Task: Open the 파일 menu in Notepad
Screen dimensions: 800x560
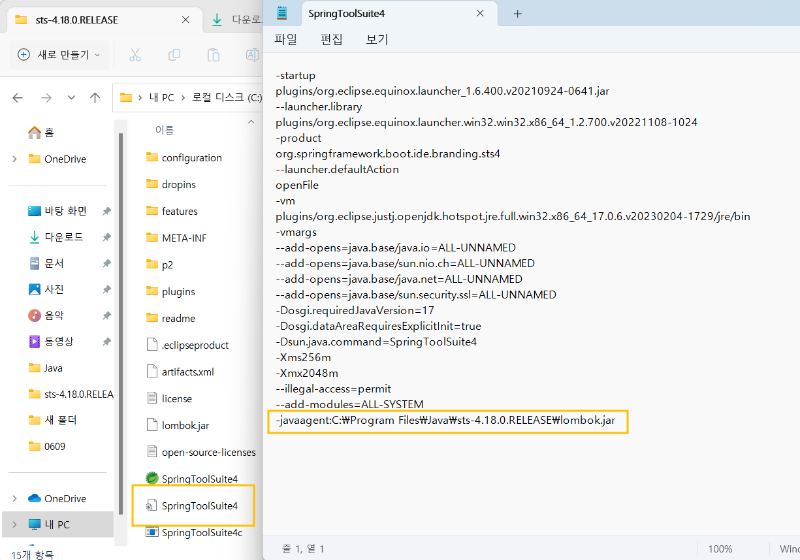Action: tap(286, 39)
